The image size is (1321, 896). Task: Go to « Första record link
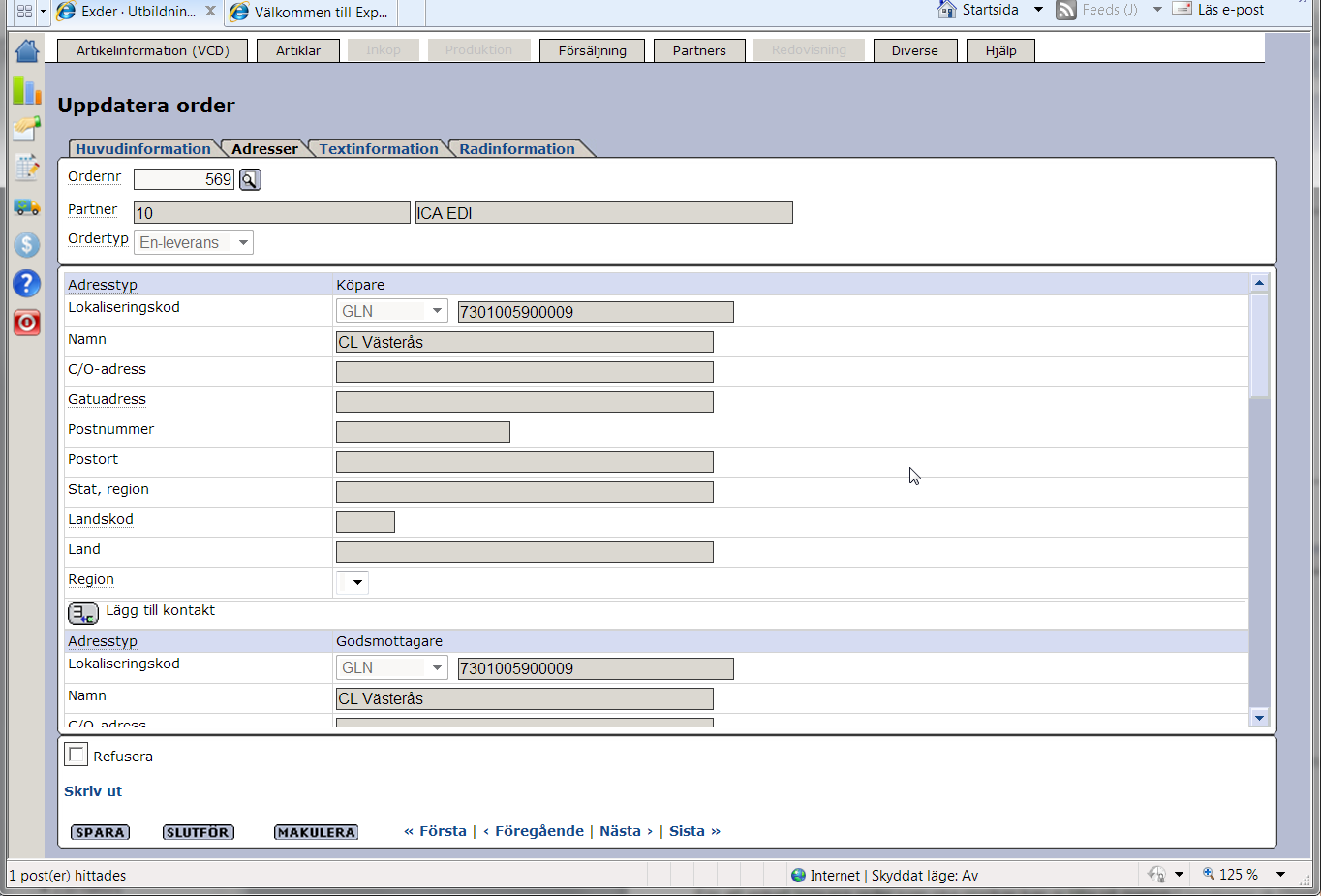click(435, 831)
